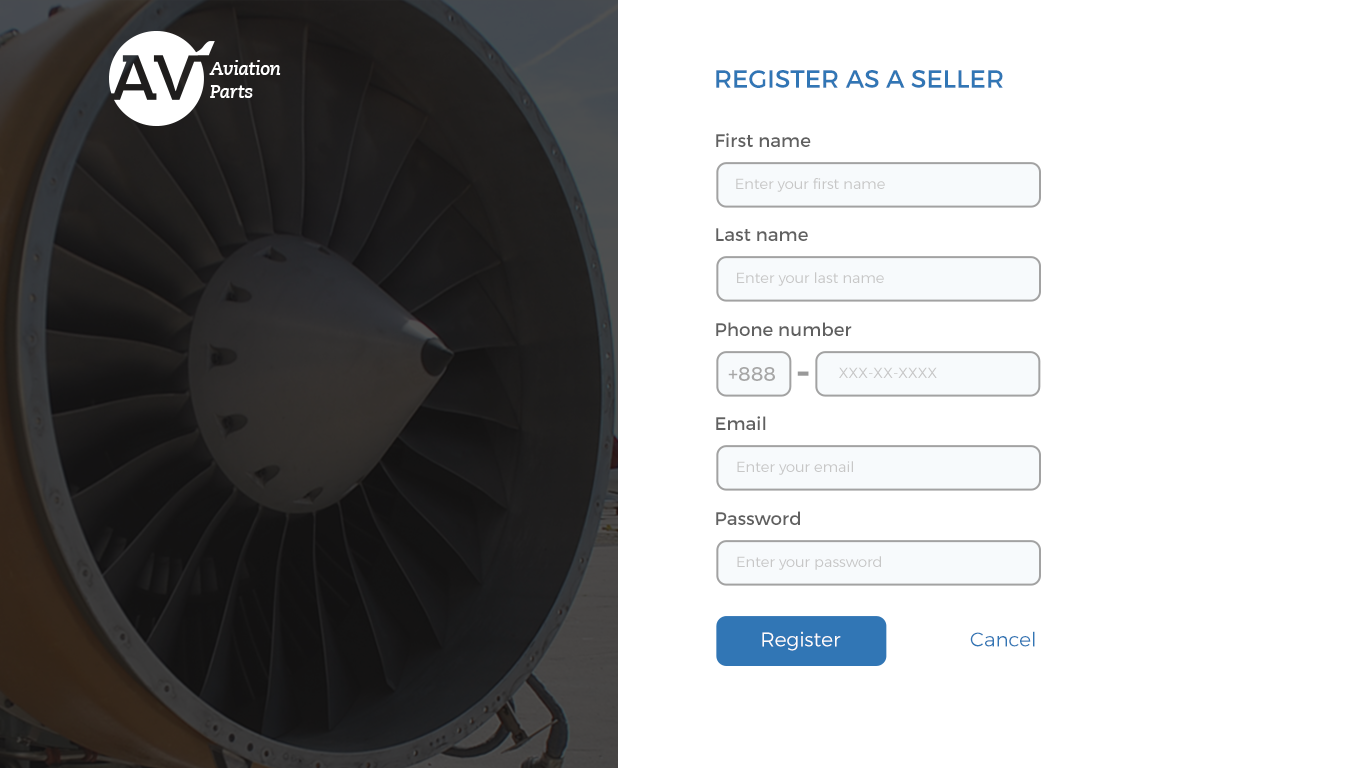
Task: Click the Register as a Seller heading
Action: pyautogui.click(x=858, y=80)
